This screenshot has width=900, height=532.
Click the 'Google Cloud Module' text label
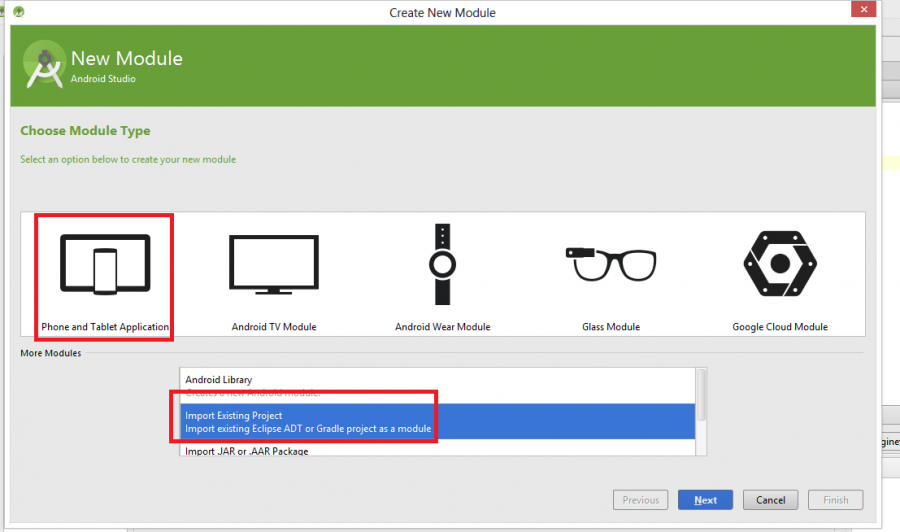coord(780,327)
